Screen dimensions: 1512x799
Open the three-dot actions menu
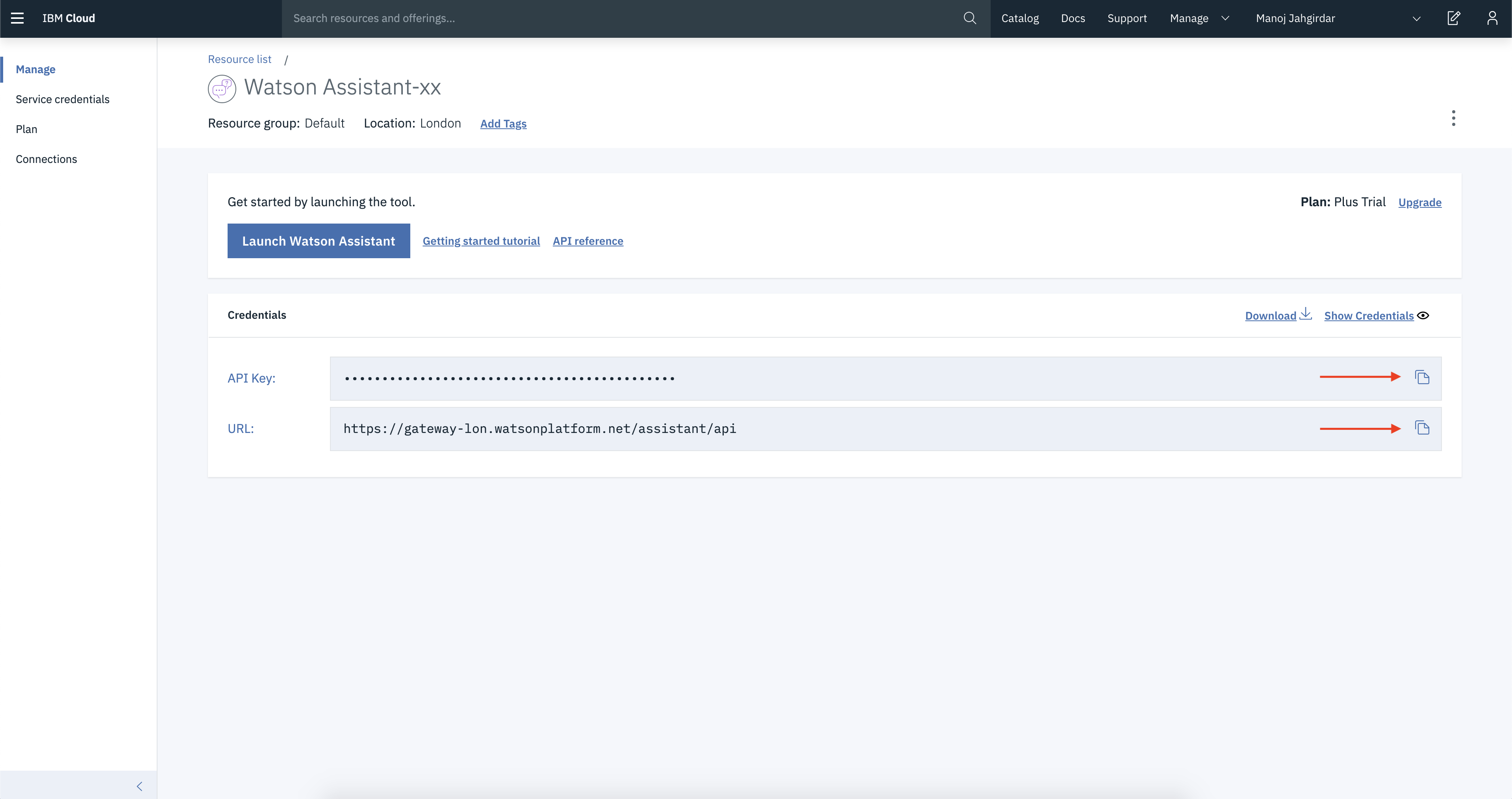tap(1453, 118)
